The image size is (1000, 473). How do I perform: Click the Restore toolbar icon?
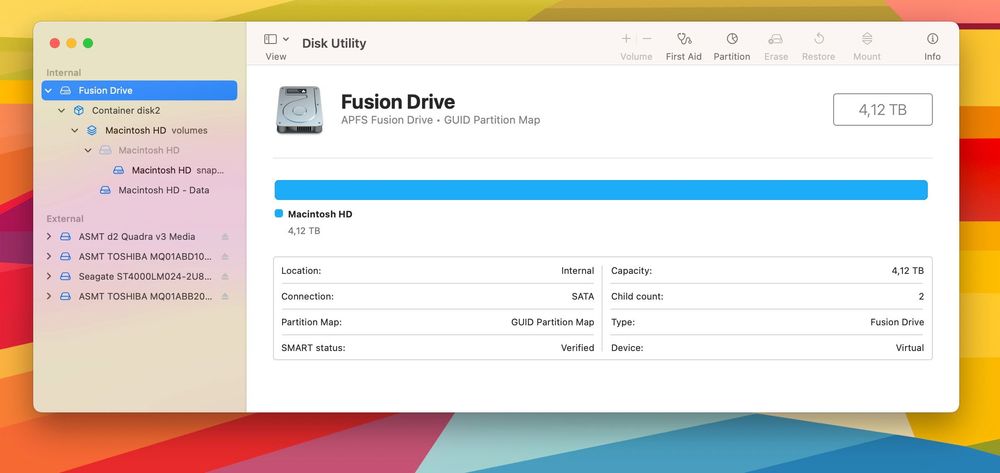pos(819,39)
